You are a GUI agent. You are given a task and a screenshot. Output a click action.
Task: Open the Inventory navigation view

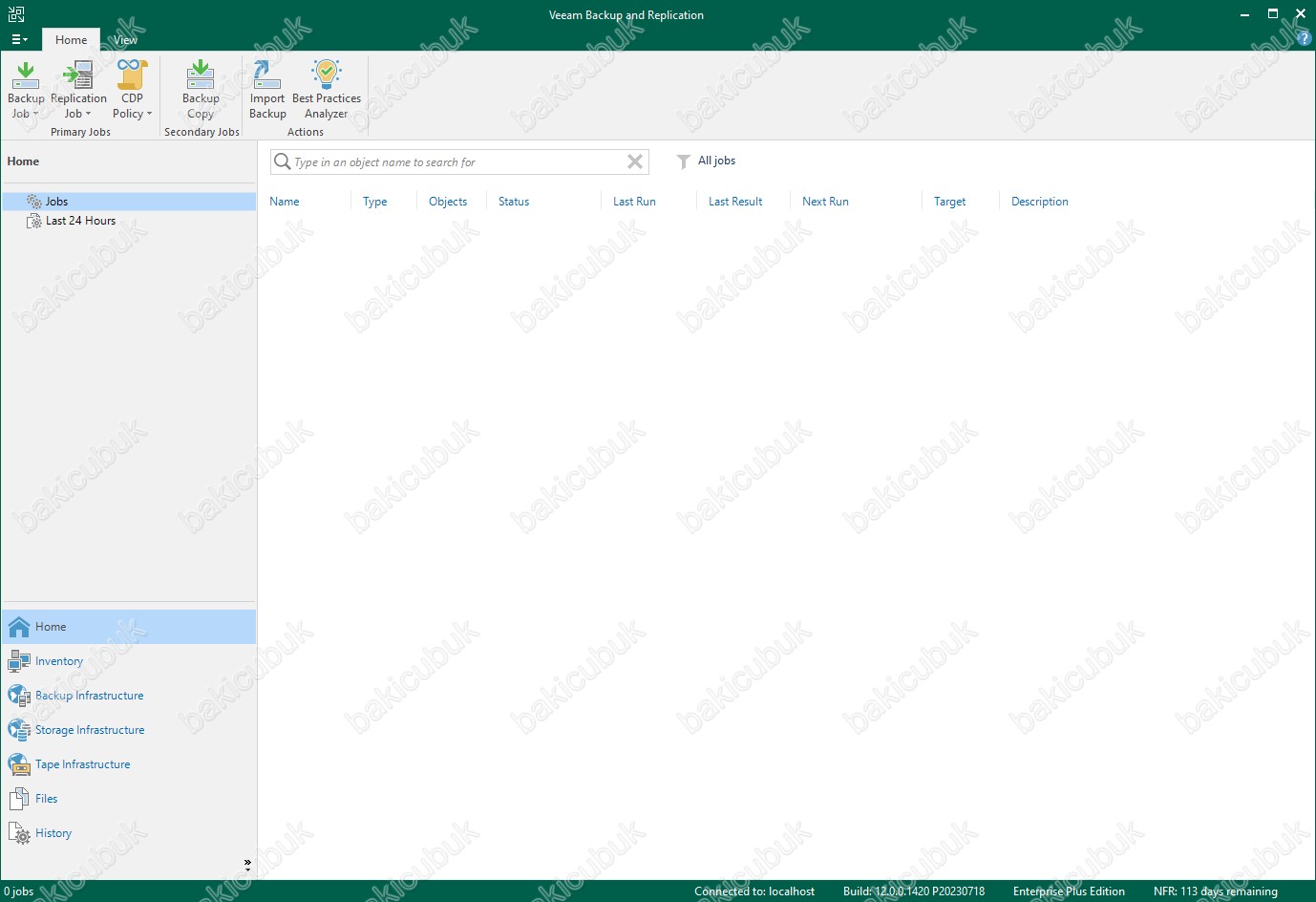pos(129,661)
